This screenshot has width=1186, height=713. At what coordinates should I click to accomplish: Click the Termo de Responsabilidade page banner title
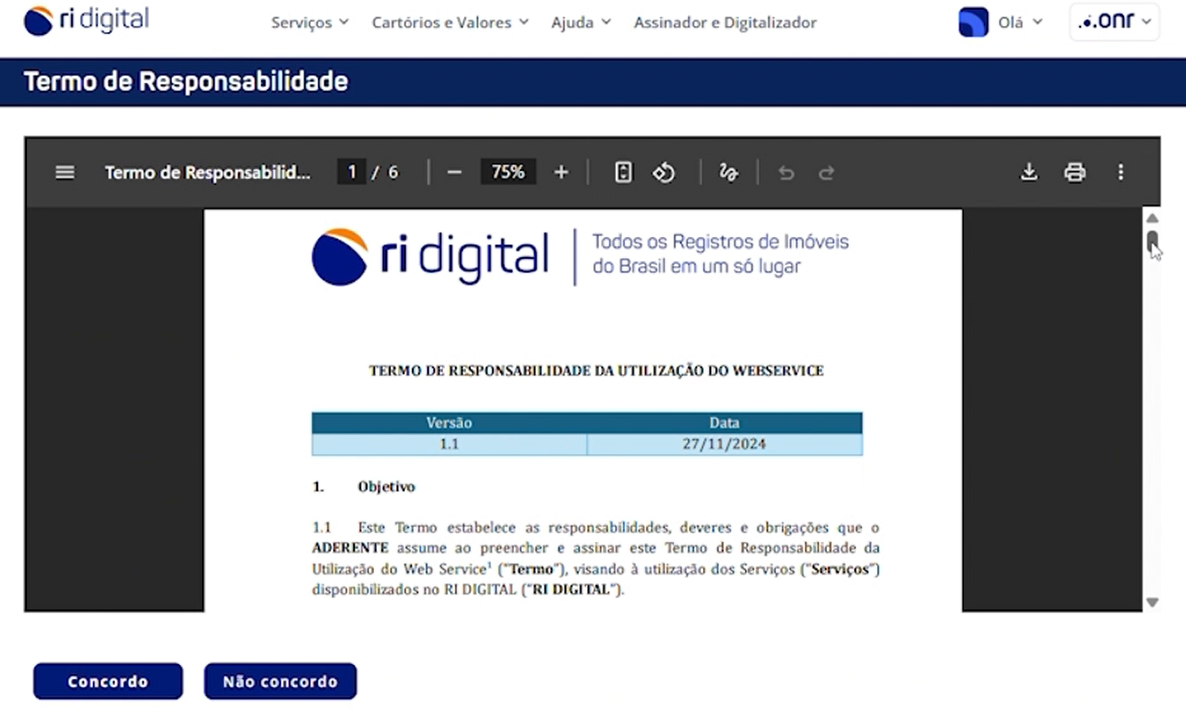coord(185,81)
